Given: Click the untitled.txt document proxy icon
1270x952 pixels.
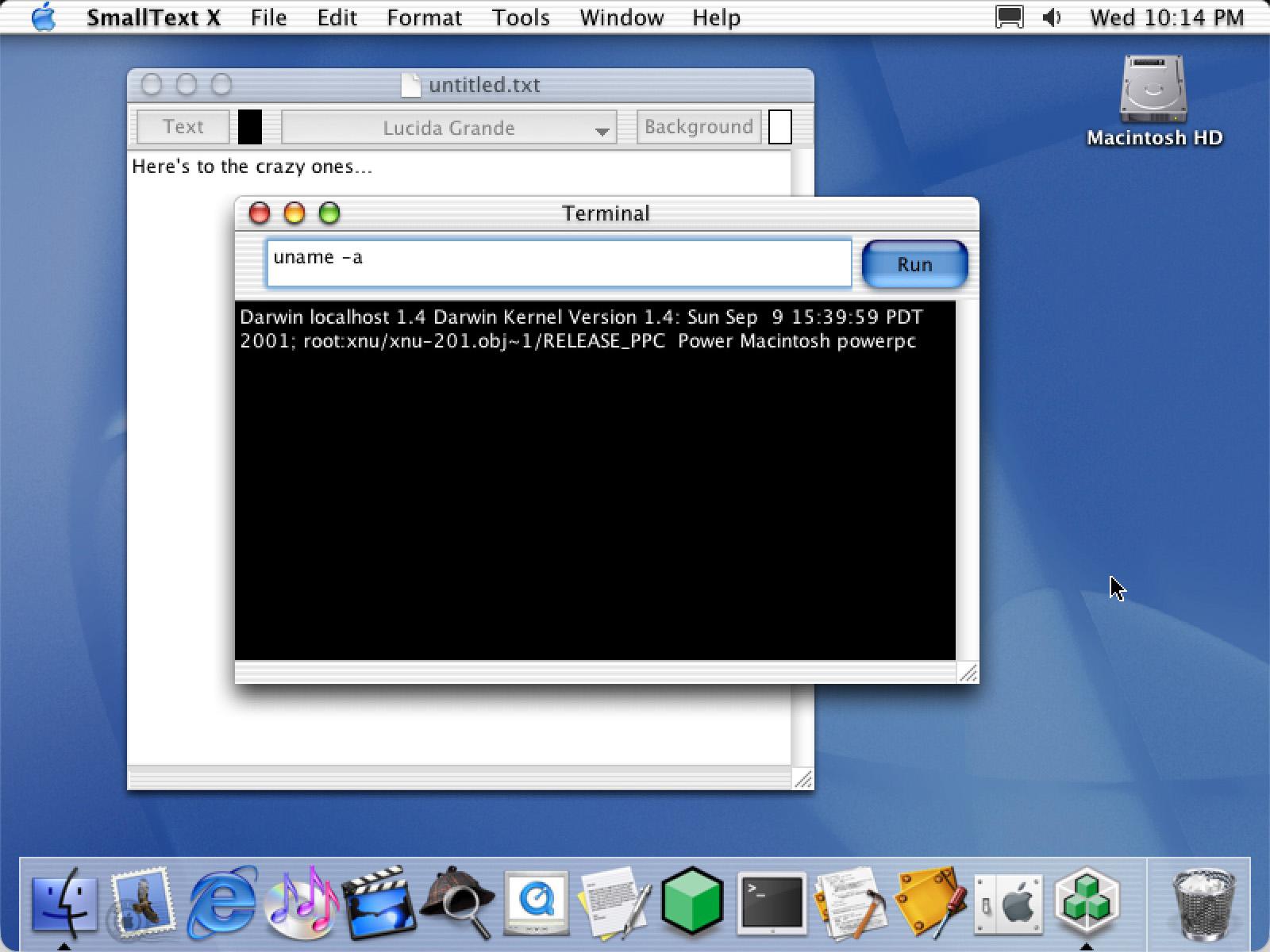Looking at the screenshot, I should [410, 85].
